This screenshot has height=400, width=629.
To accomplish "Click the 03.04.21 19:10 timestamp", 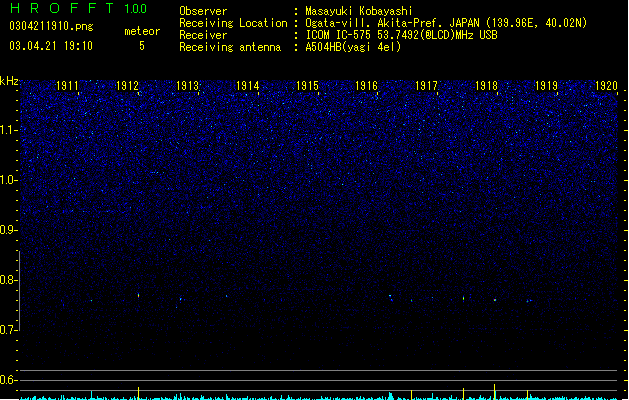I will pyautogui.click(x=51, y=46).
